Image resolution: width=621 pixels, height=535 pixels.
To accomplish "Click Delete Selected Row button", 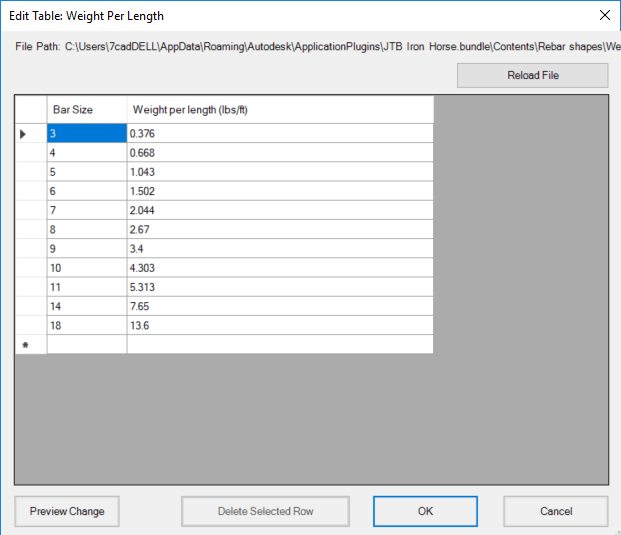I will 265,511.
